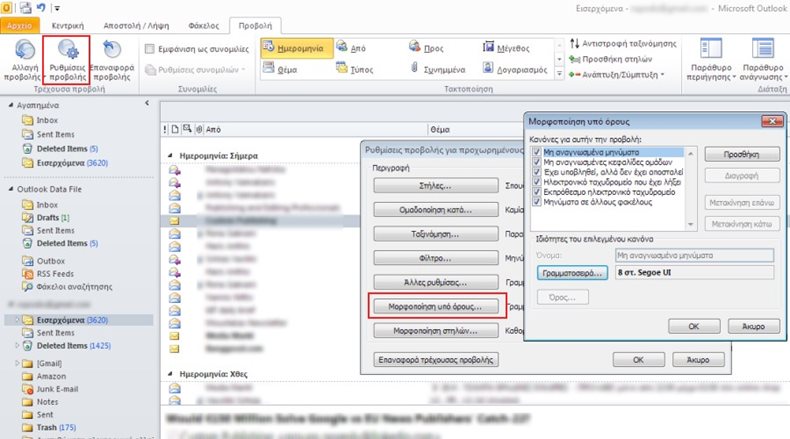
Task: Collapse the Ημερομηνία: Σήμερα group
Action: click(170, 156)
